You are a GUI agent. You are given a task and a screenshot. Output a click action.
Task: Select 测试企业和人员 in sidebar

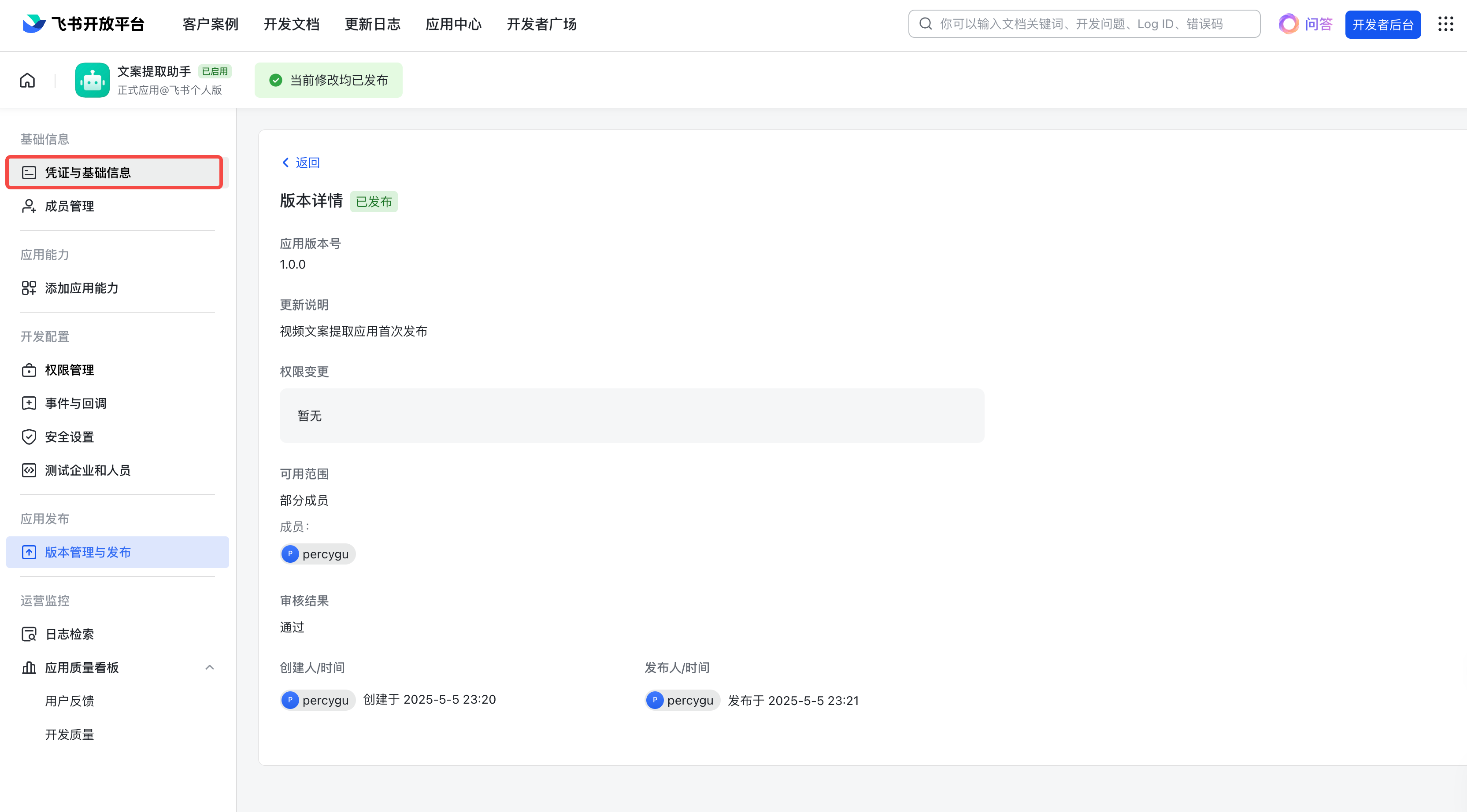117,470
